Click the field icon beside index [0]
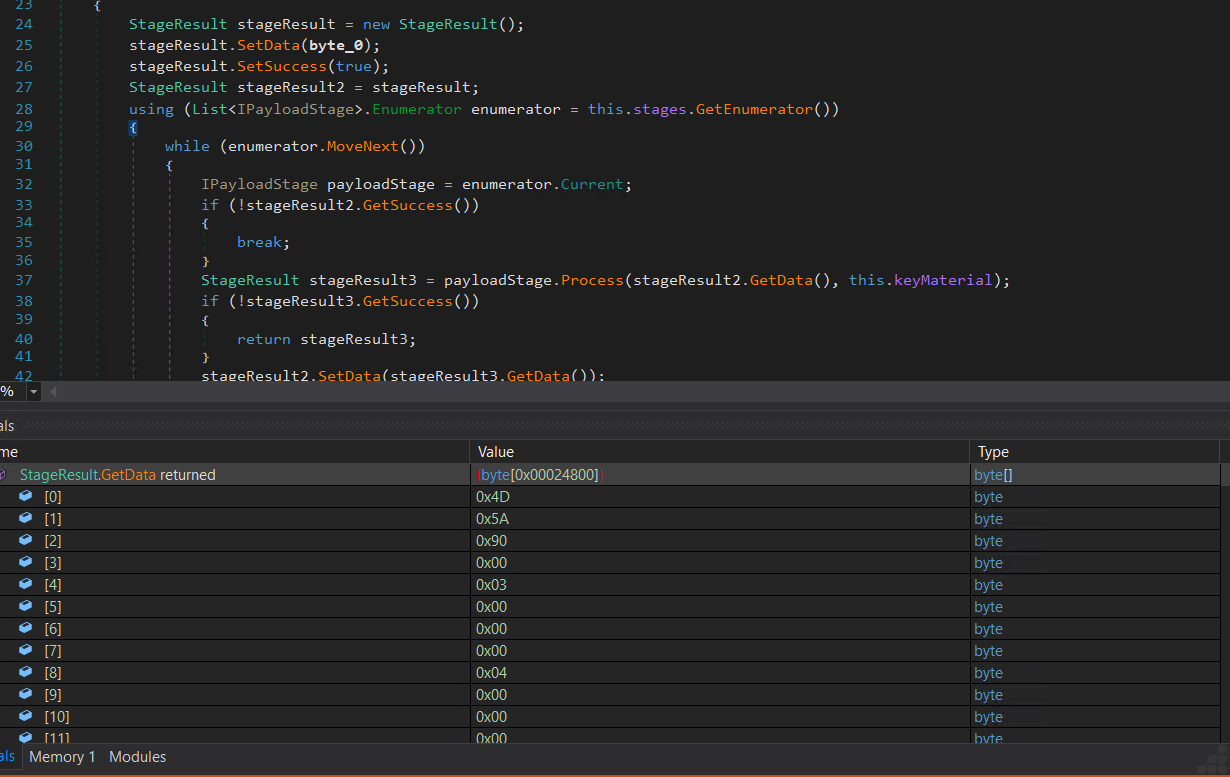The height and width of the screenshot is (777, 1230). pyautogui.click(x=26, y=496)
